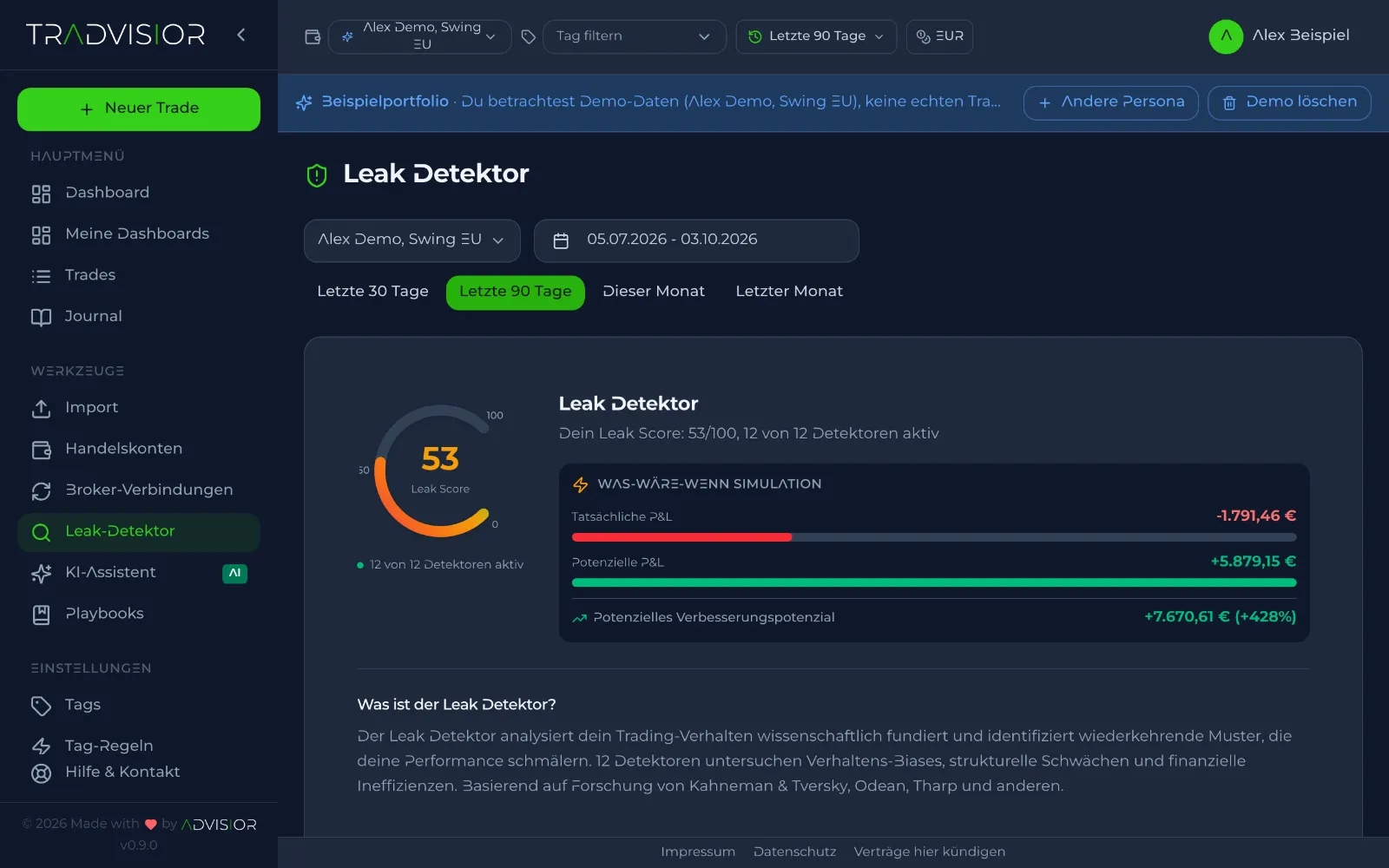Open Meine Dashboards in sidebar
Screen dimensions: 1389x868
tap(139, 234)
